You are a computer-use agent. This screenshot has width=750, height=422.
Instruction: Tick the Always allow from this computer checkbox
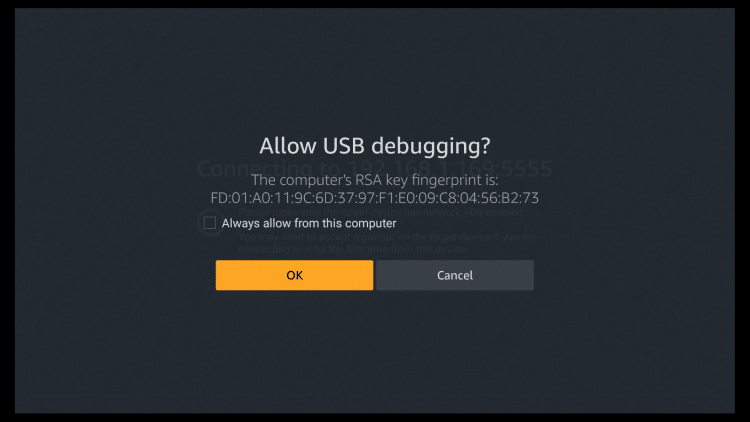(x=210, y=223)
